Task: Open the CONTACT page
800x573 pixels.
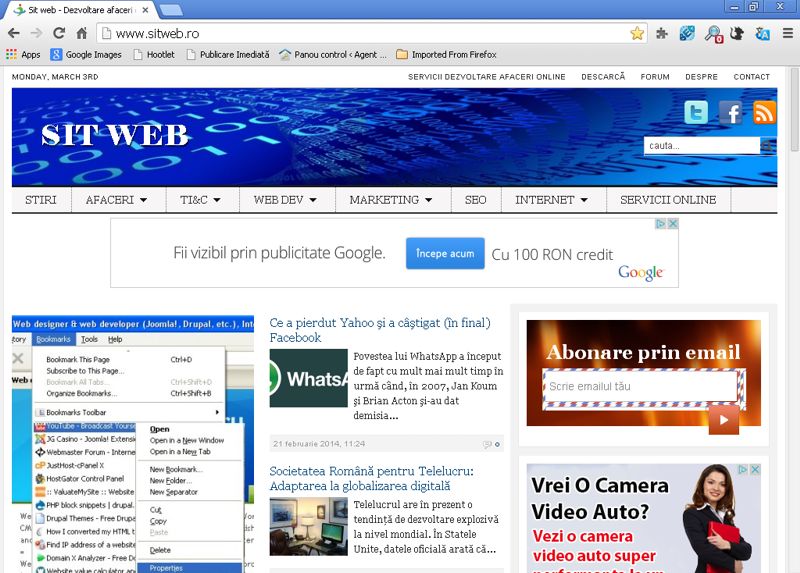Action: [x=752, y=77]
